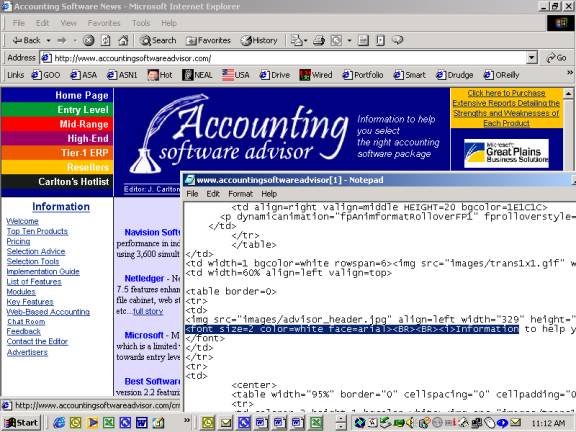Image resolution: width=576 pixels, height=432 pixels.
Task: Follow the Contact the Editor link
Action: (37, 342)
